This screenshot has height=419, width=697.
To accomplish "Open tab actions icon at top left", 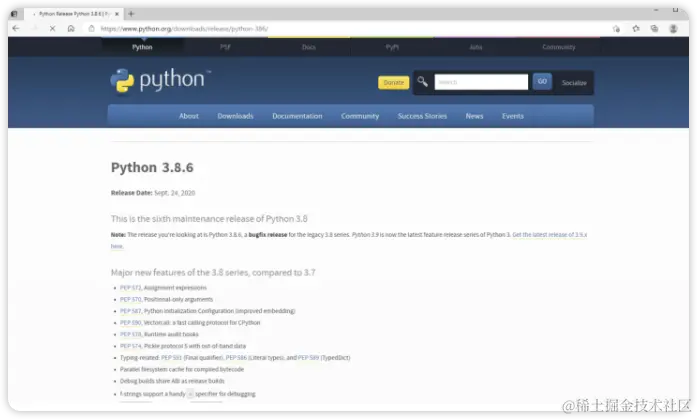I will [x=14, y=14].
